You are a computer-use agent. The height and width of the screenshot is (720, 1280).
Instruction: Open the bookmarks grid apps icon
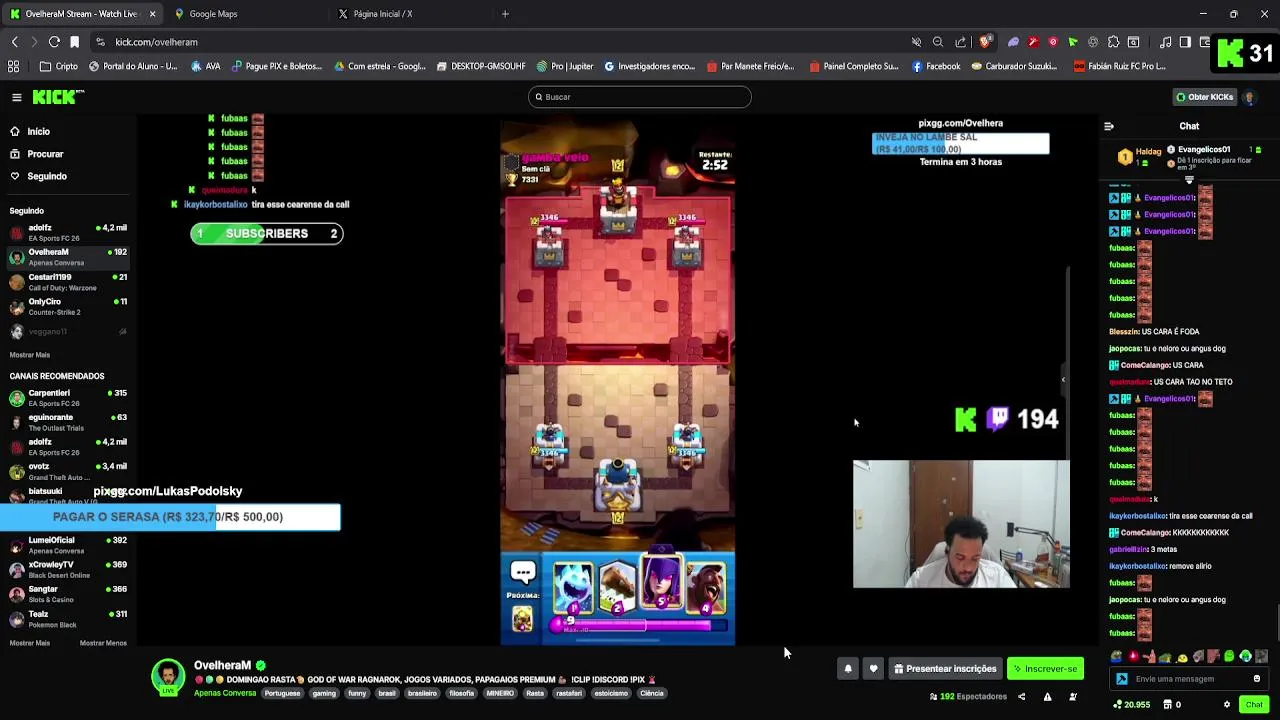click(x=14, y=66)
